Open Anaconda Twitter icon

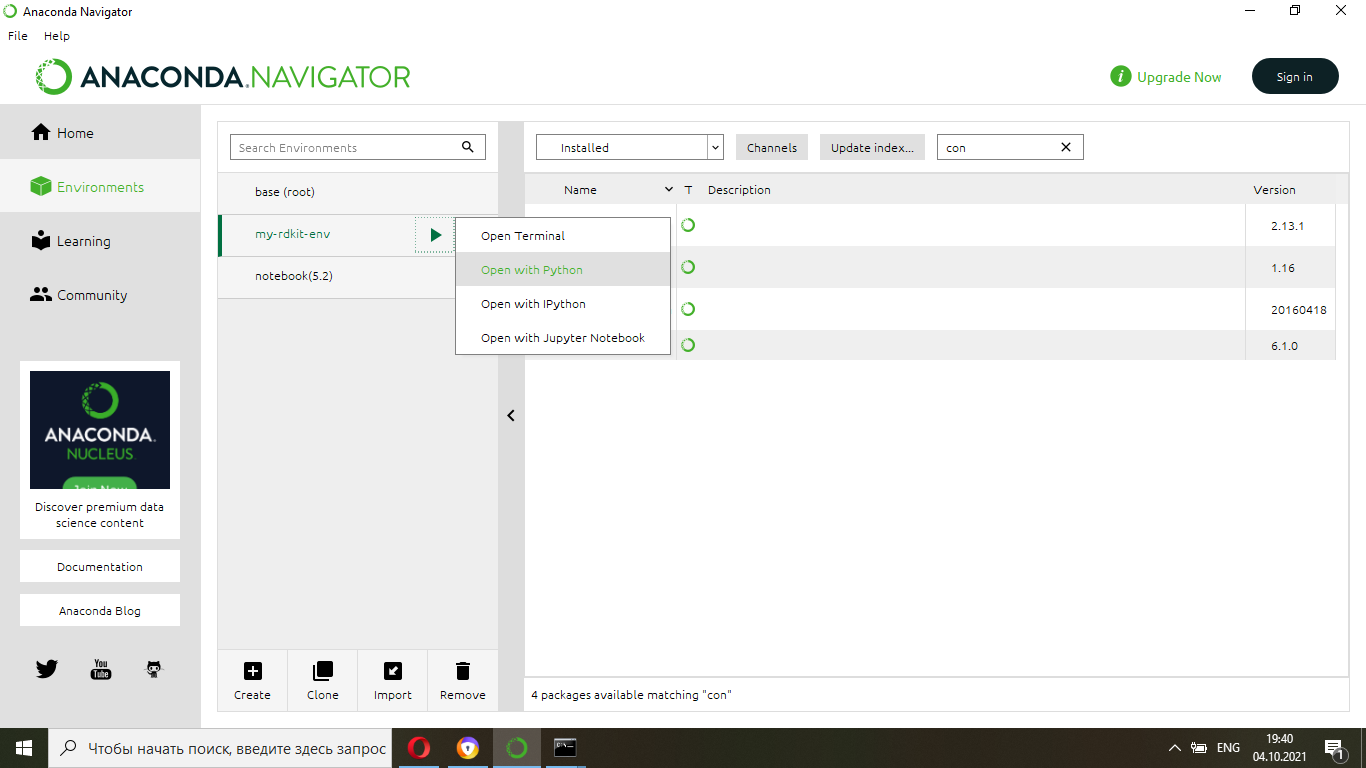point(47,669)
